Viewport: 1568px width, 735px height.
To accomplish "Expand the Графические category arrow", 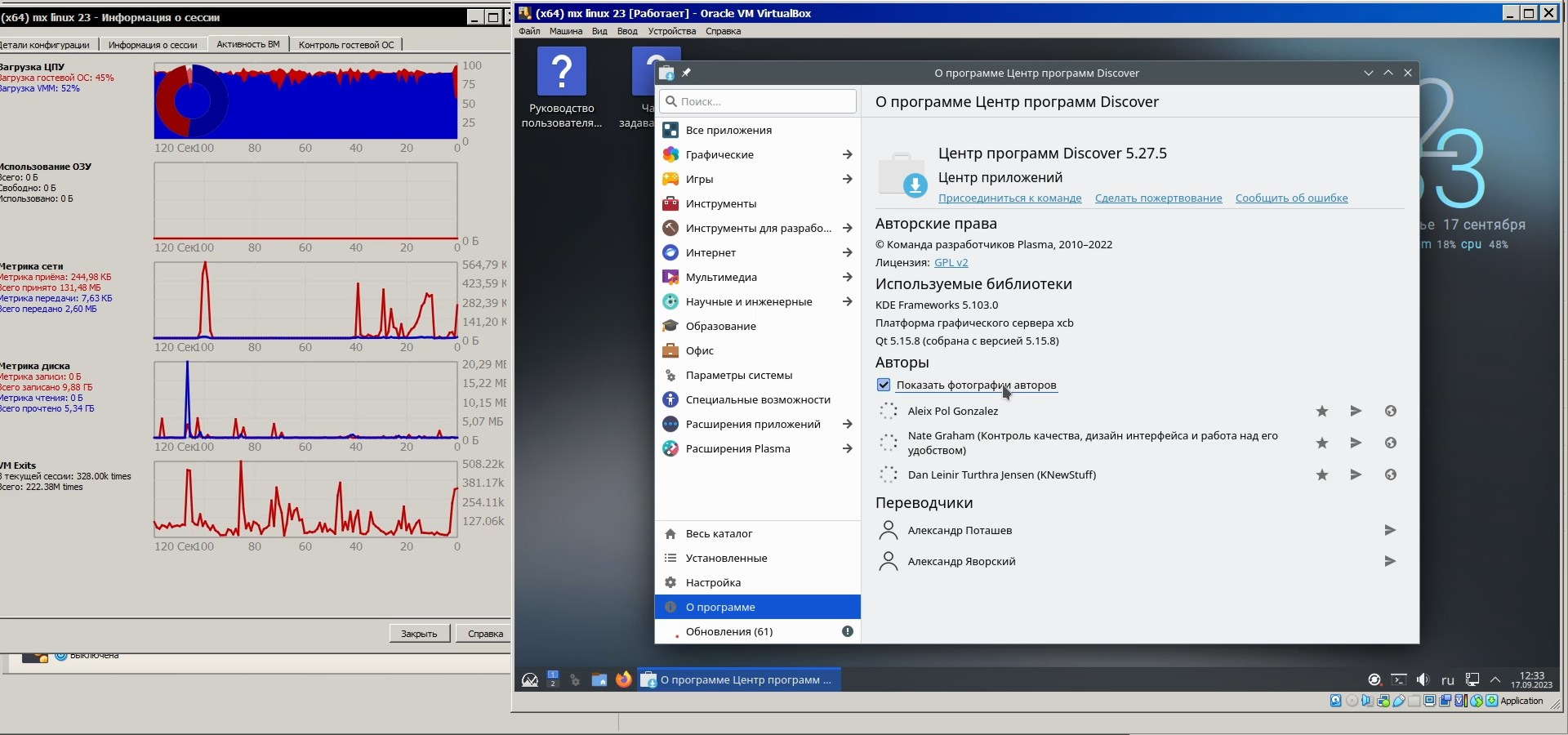I will click(x=847, y=154).
